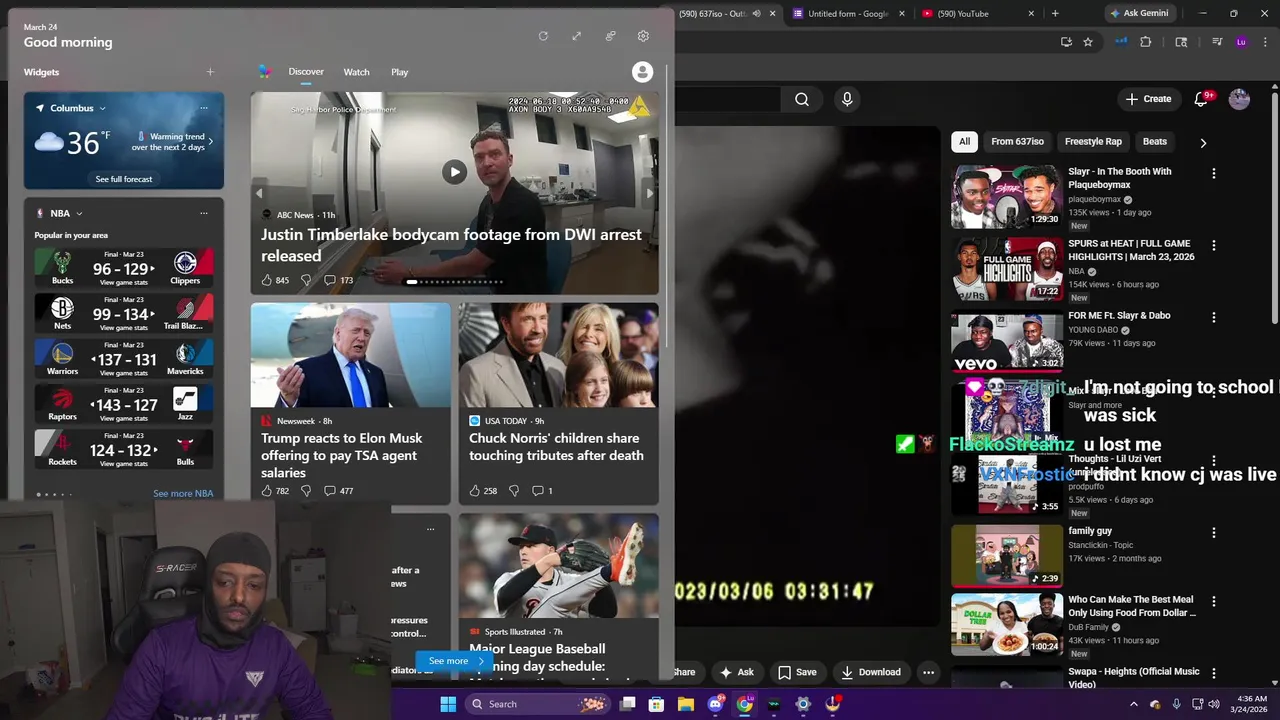The height and width of the screenshot is (720, 1280).
Task: Expand Columbus location dropdown
Action: tap(102, 108)
